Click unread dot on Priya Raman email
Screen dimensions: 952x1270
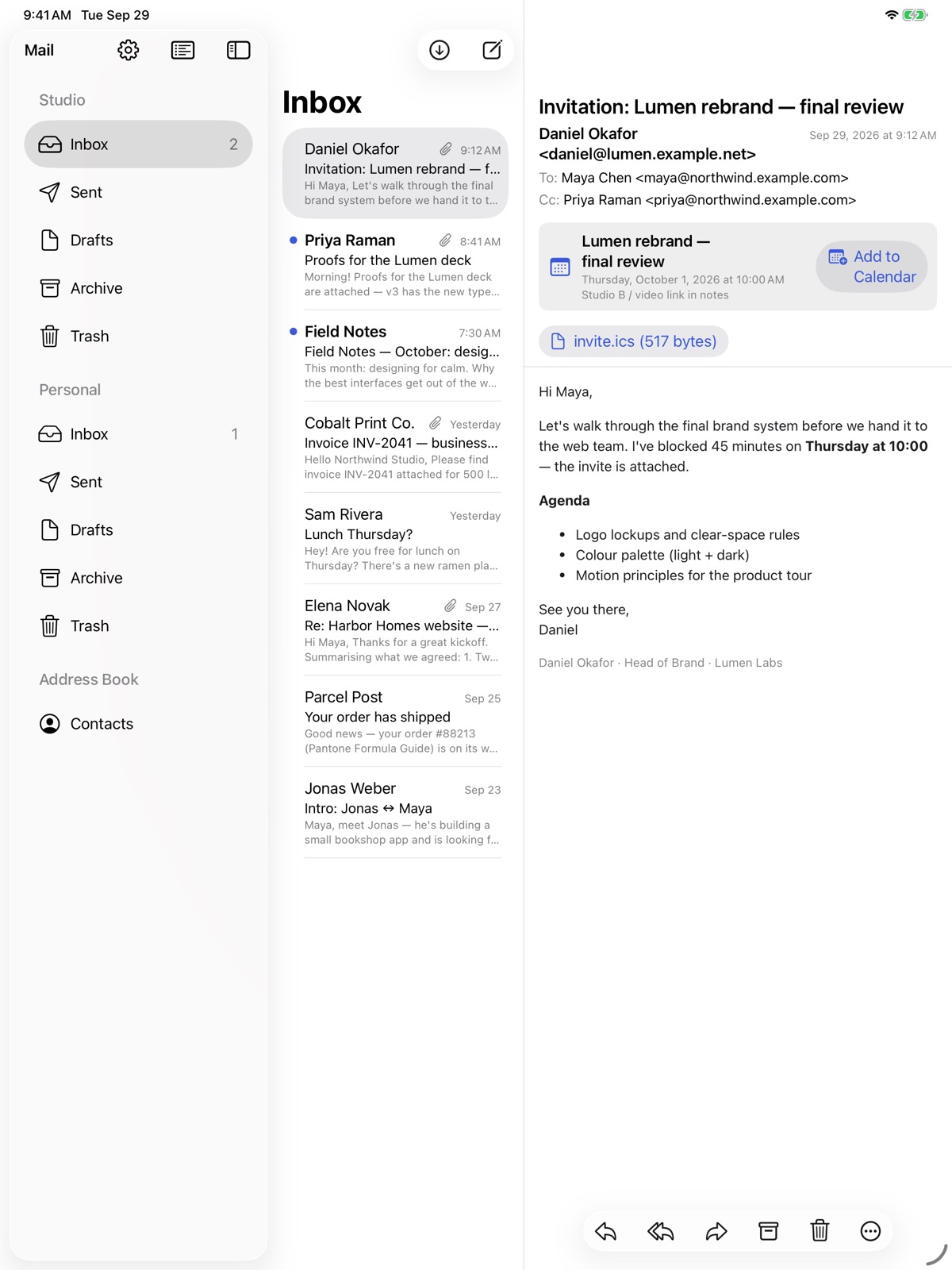294,240
